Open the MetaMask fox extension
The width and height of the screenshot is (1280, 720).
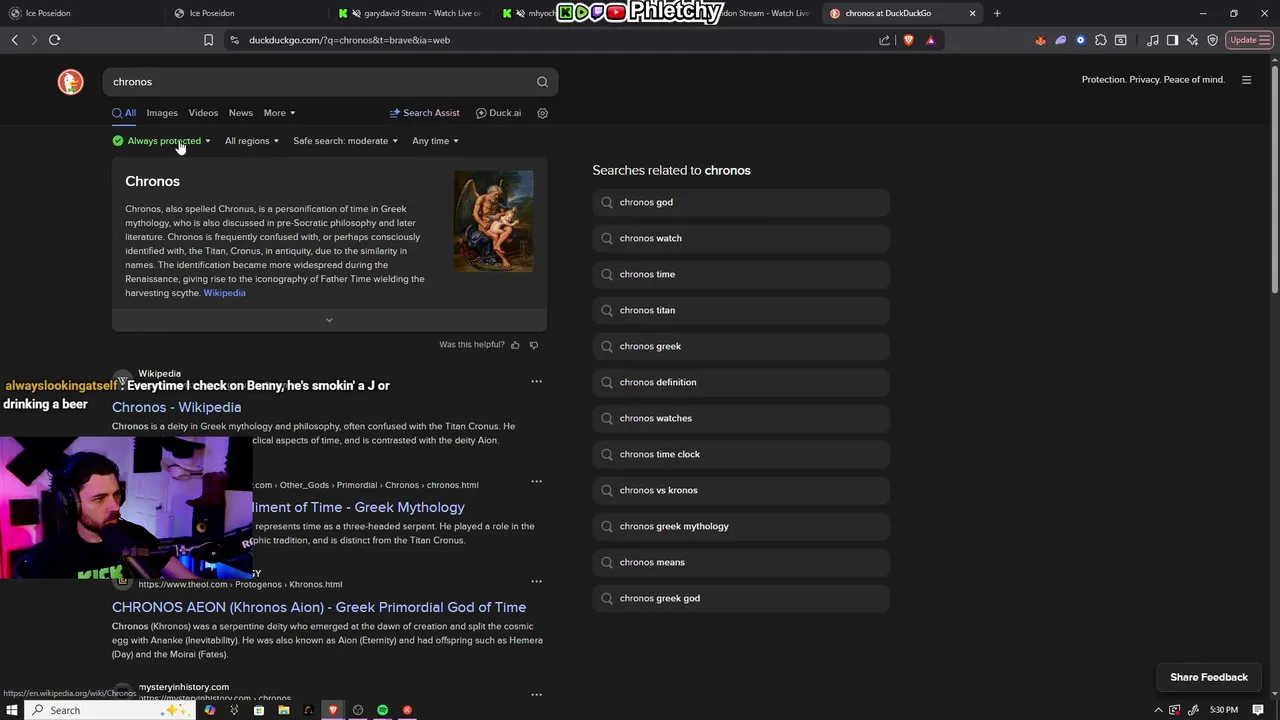point(1040,40)
